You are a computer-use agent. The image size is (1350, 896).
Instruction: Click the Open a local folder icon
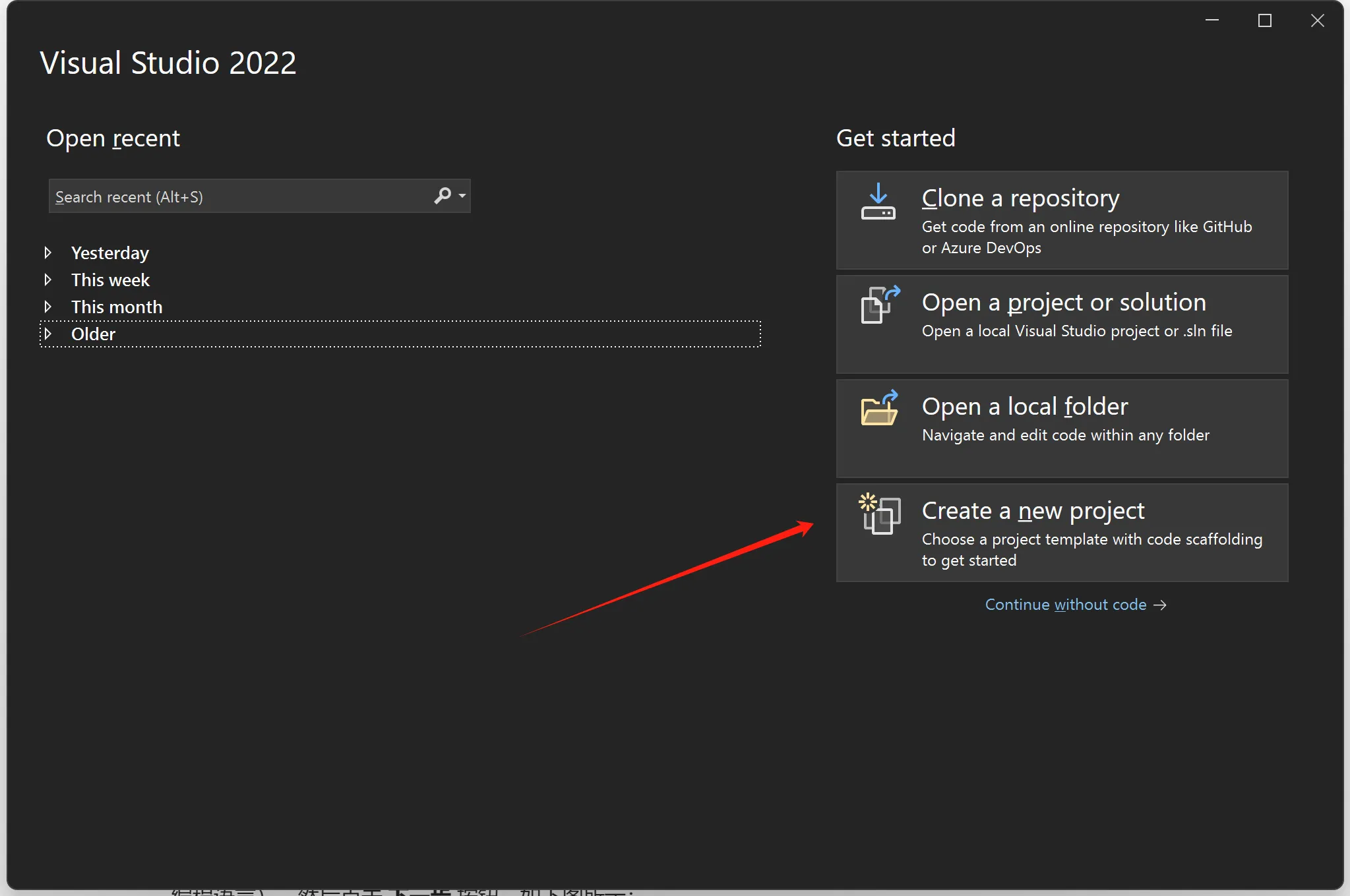tap(880, 408)
